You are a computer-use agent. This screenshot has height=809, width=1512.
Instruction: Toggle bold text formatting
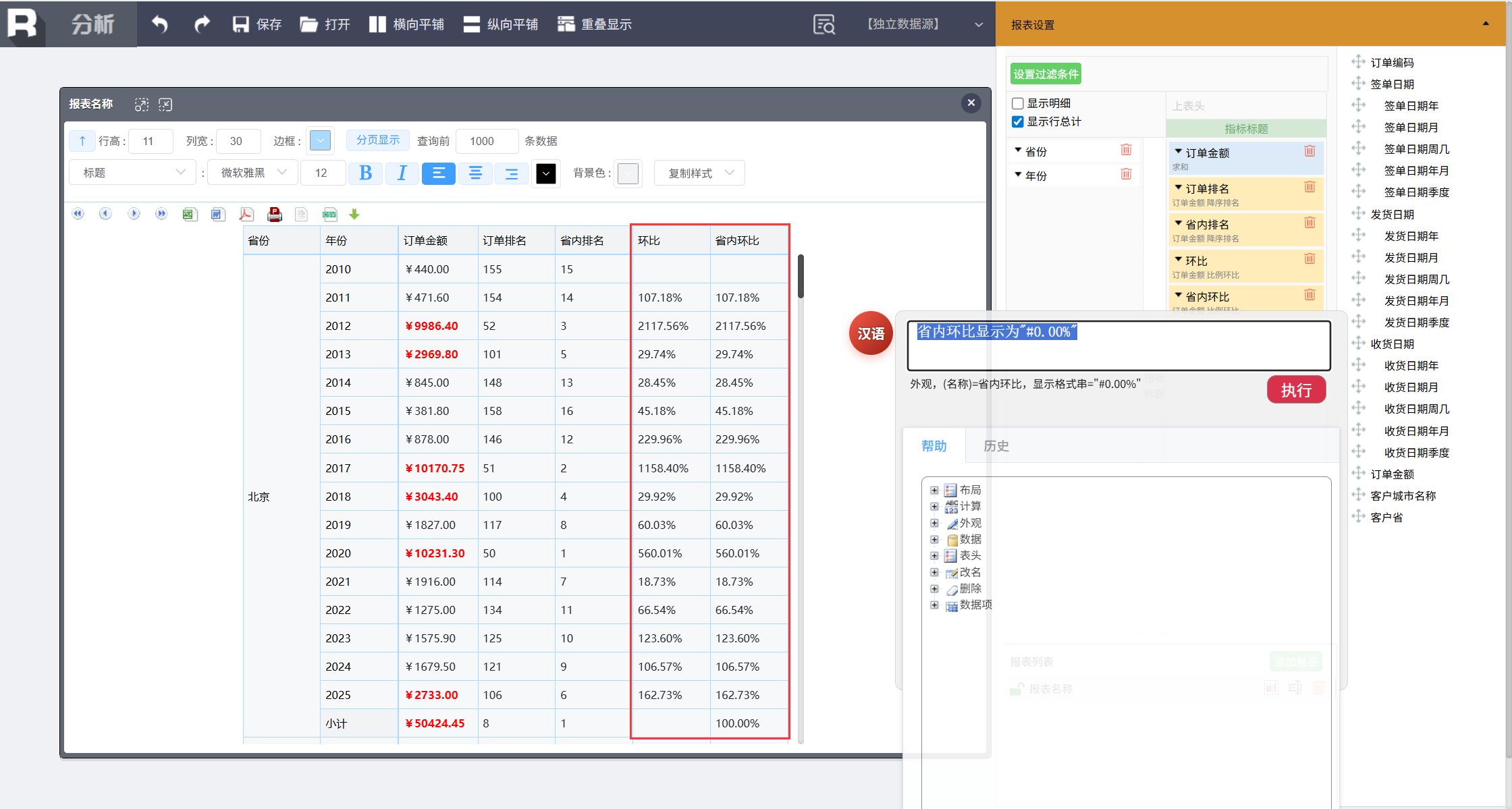pos(365,173)
